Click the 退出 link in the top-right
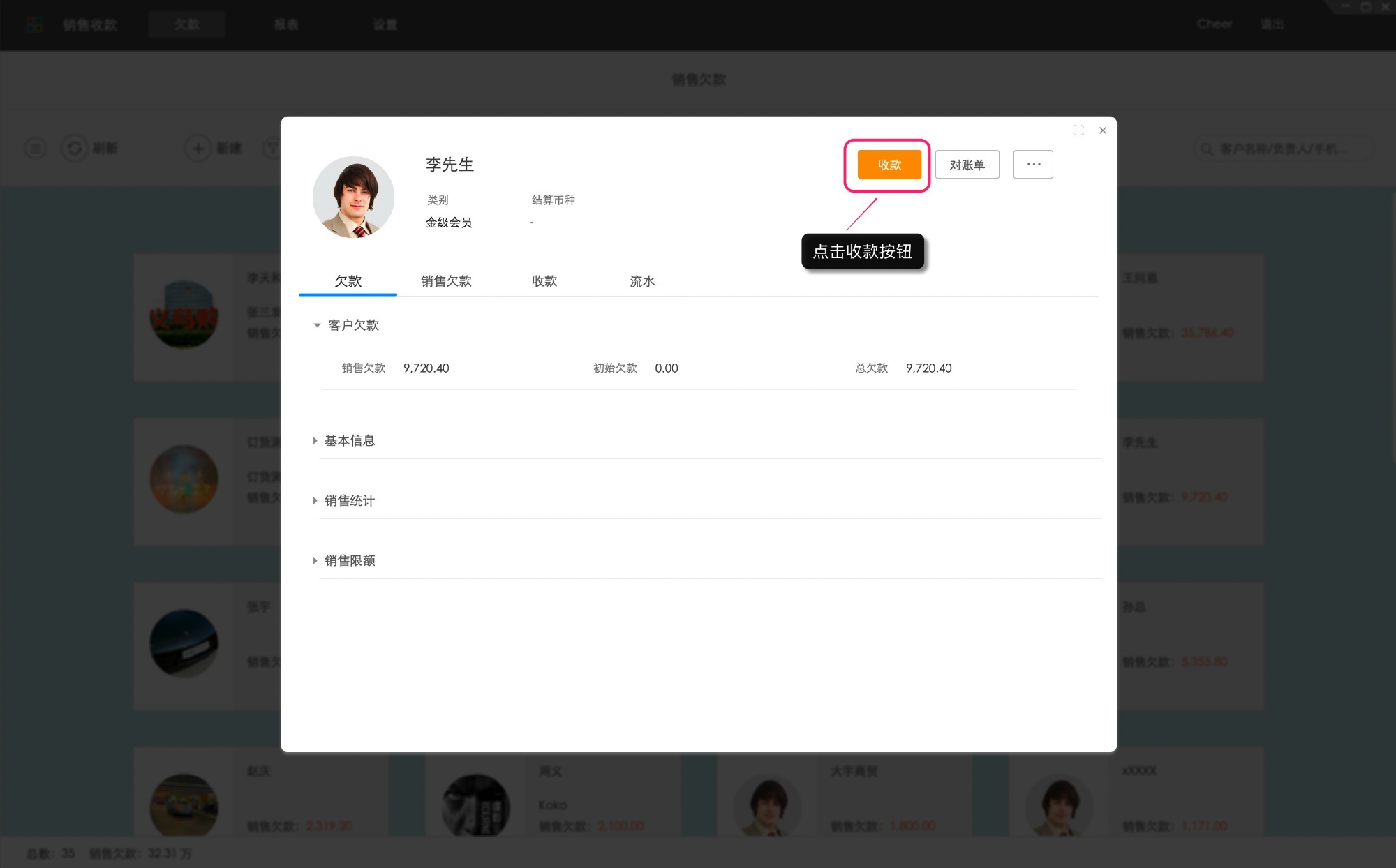1396x868 pixels. tap(1272, 24)
